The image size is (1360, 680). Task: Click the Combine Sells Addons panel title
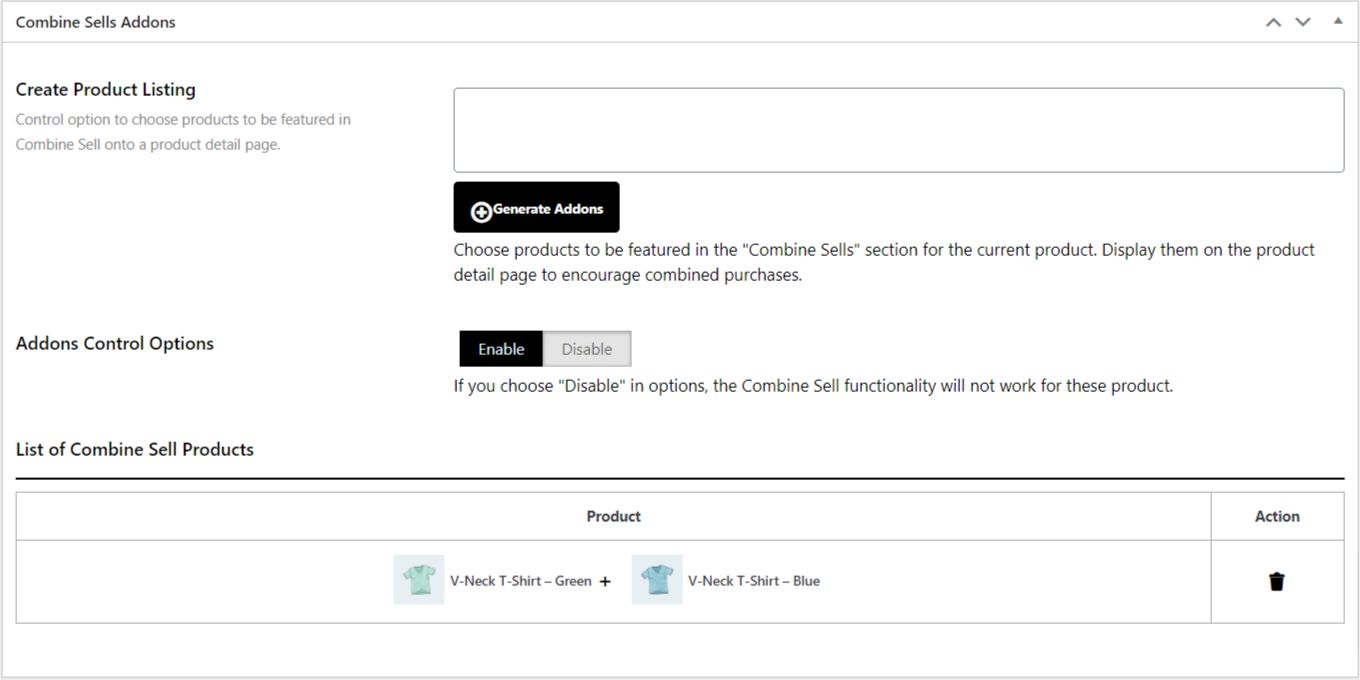coord(96,22)
